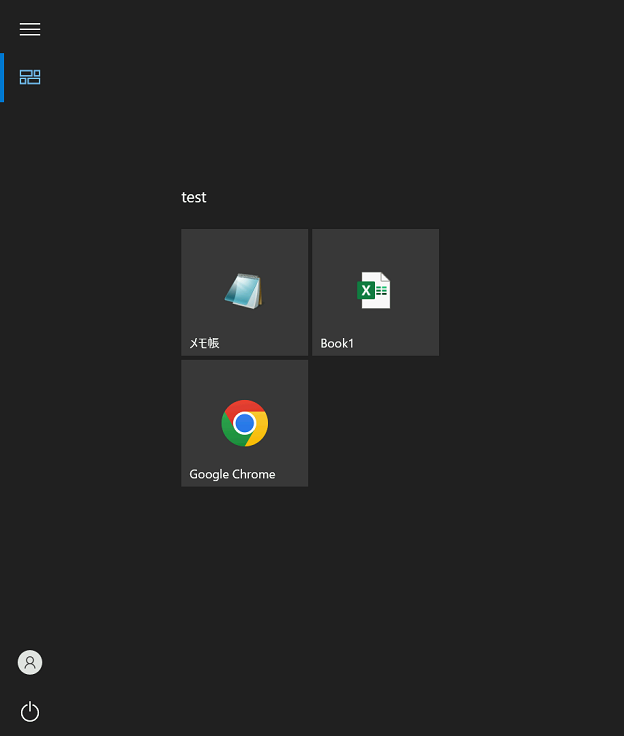Select the 'test' group heading
Image resolution: width=624 pixels, height=736 pixels.
pos(194,197)
